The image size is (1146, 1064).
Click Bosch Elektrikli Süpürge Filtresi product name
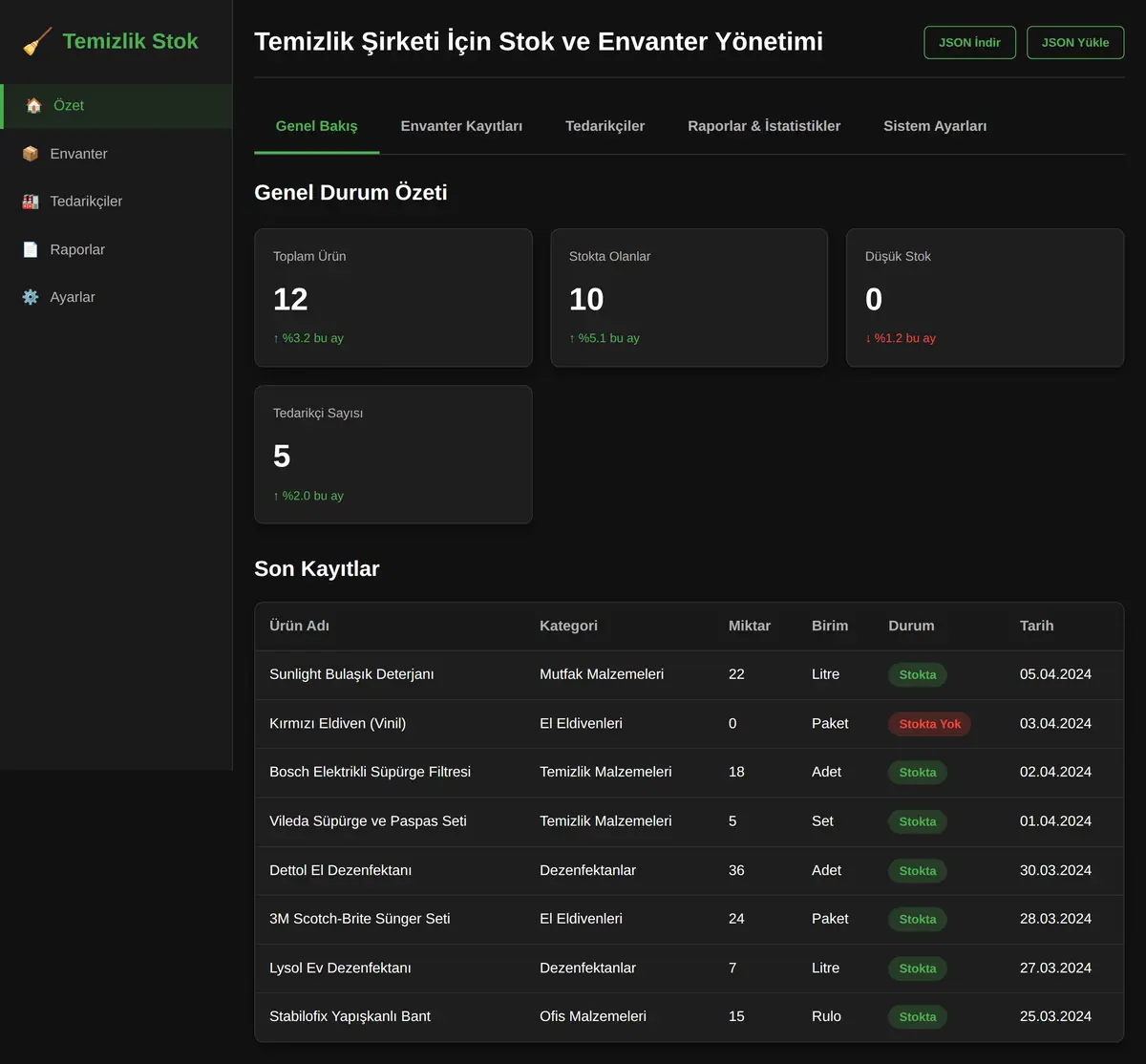(x=370, y=772)
